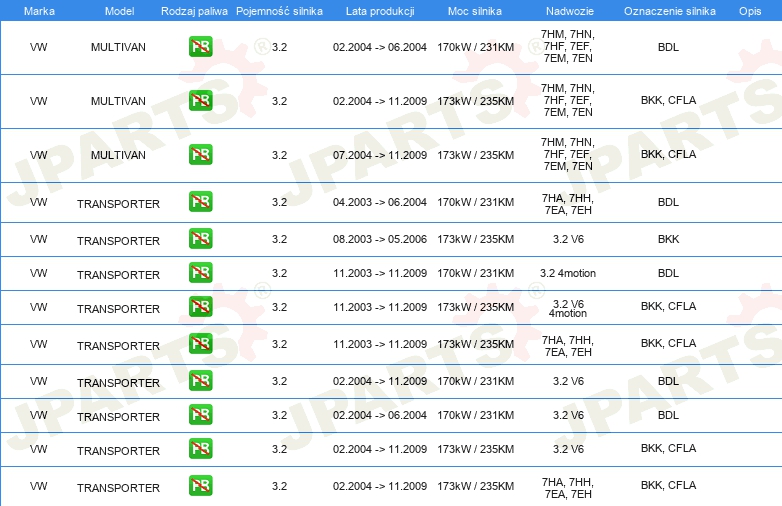Image resolution: width=782 pixels, height=506 pixels.
Task: Click 'BKK' engine code in the 08.2003 row
Action: coord(668,239)
